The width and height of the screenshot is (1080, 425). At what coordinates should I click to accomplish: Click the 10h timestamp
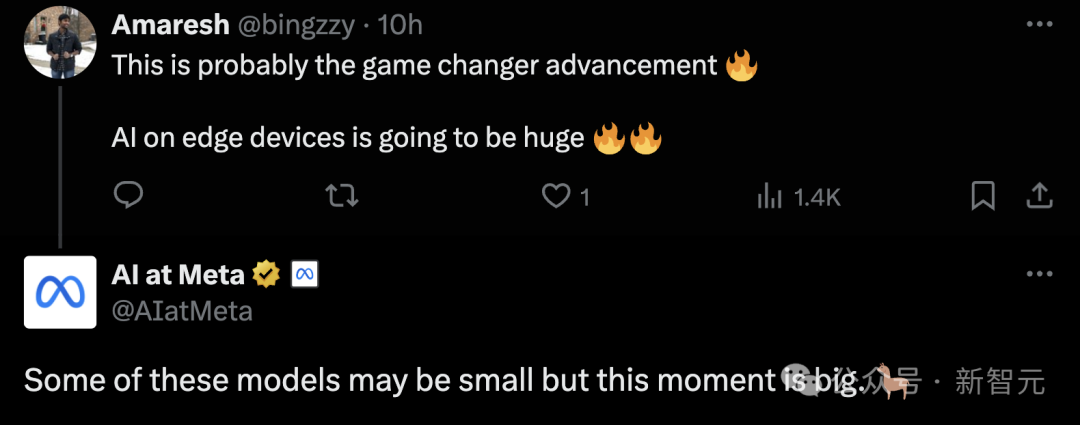400,25
